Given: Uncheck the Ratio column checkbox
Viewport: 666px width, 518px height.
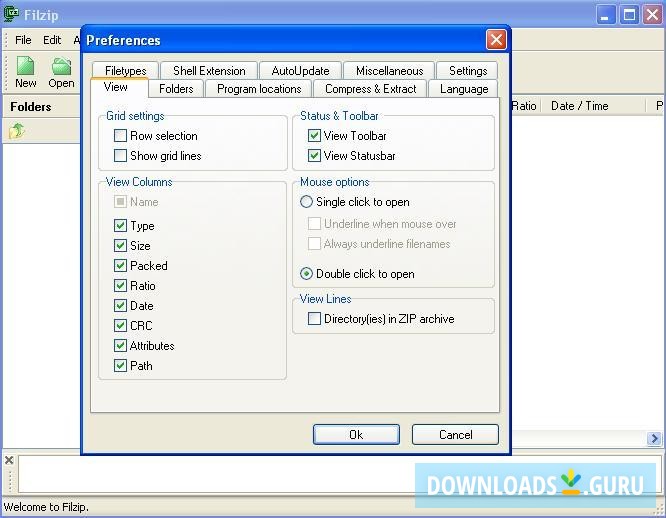Looking at the screenshot, I should pyautogui.click(x=120, y=285).
